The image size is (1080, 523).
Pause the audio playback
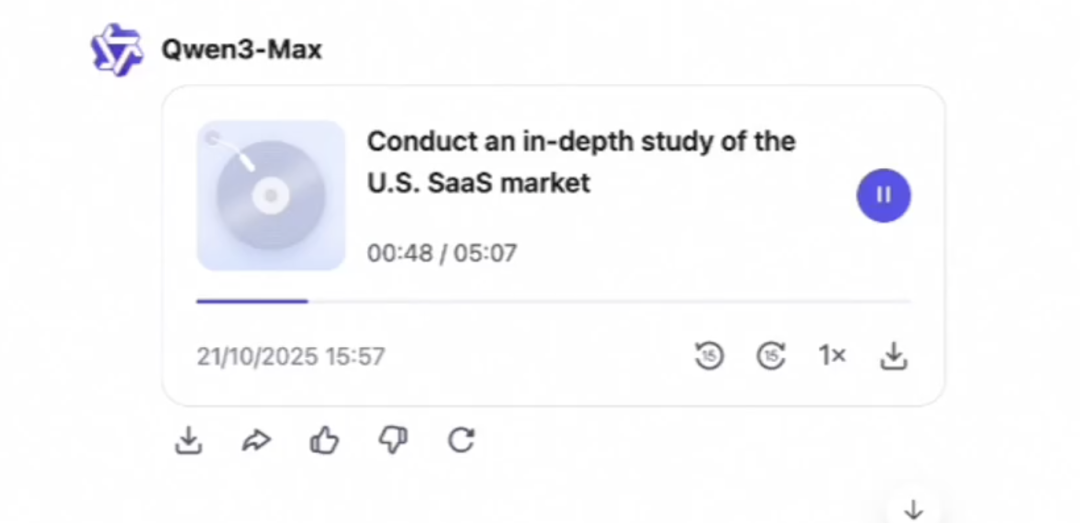click(x=883, y=195)
